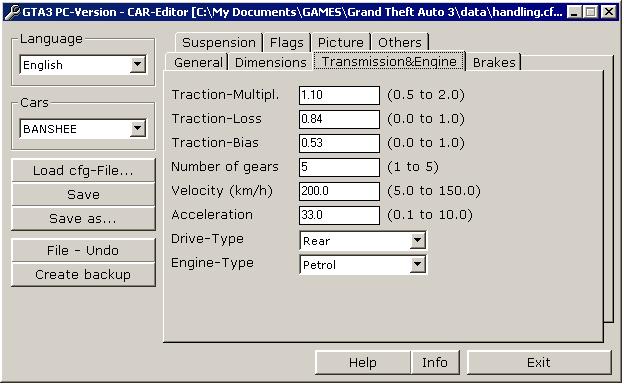
Task: Click the Save as... button
Action: pyautogui.click(x=83, y=218)
